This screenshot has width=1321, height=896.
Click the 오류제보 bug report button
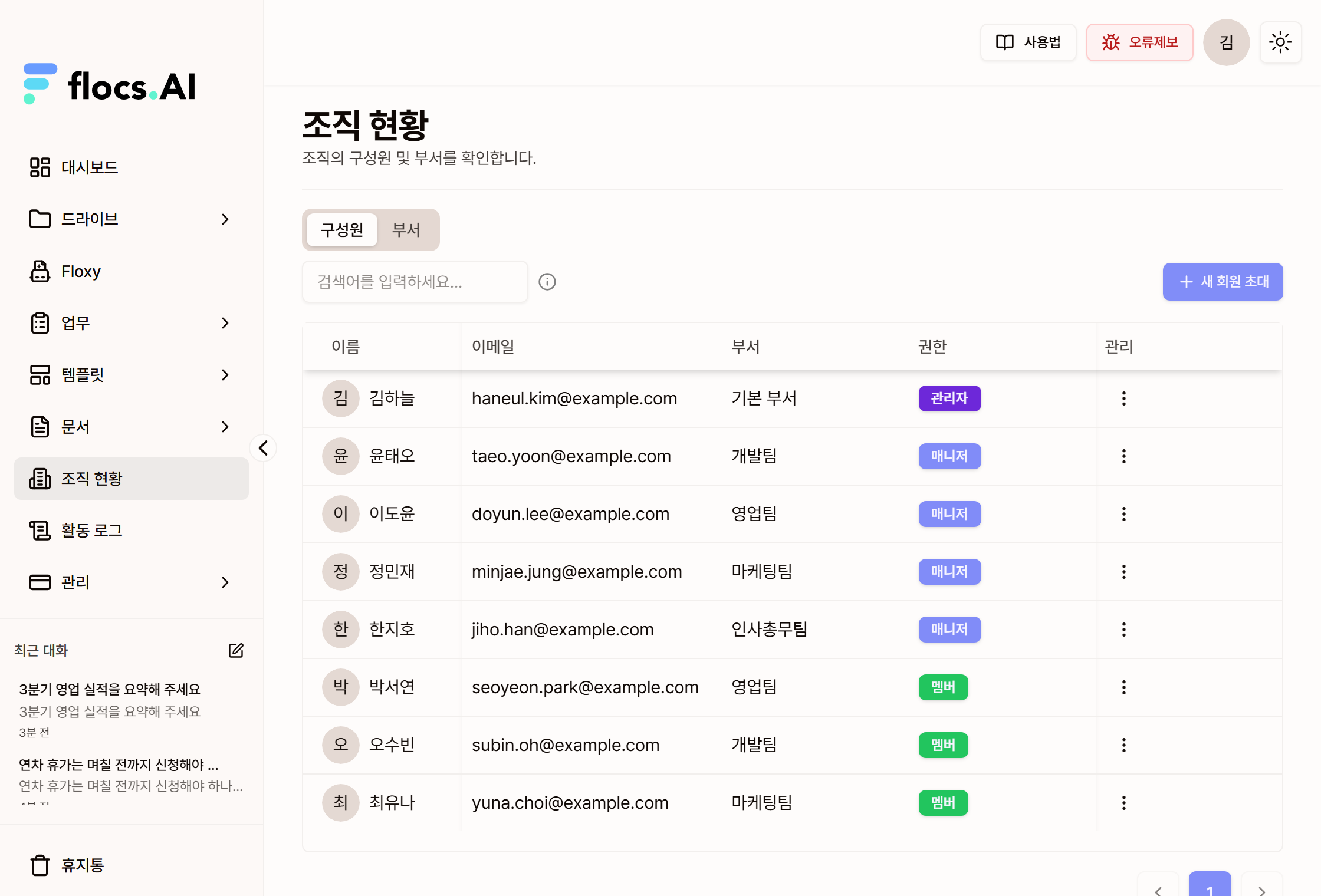pos(1140,42)
